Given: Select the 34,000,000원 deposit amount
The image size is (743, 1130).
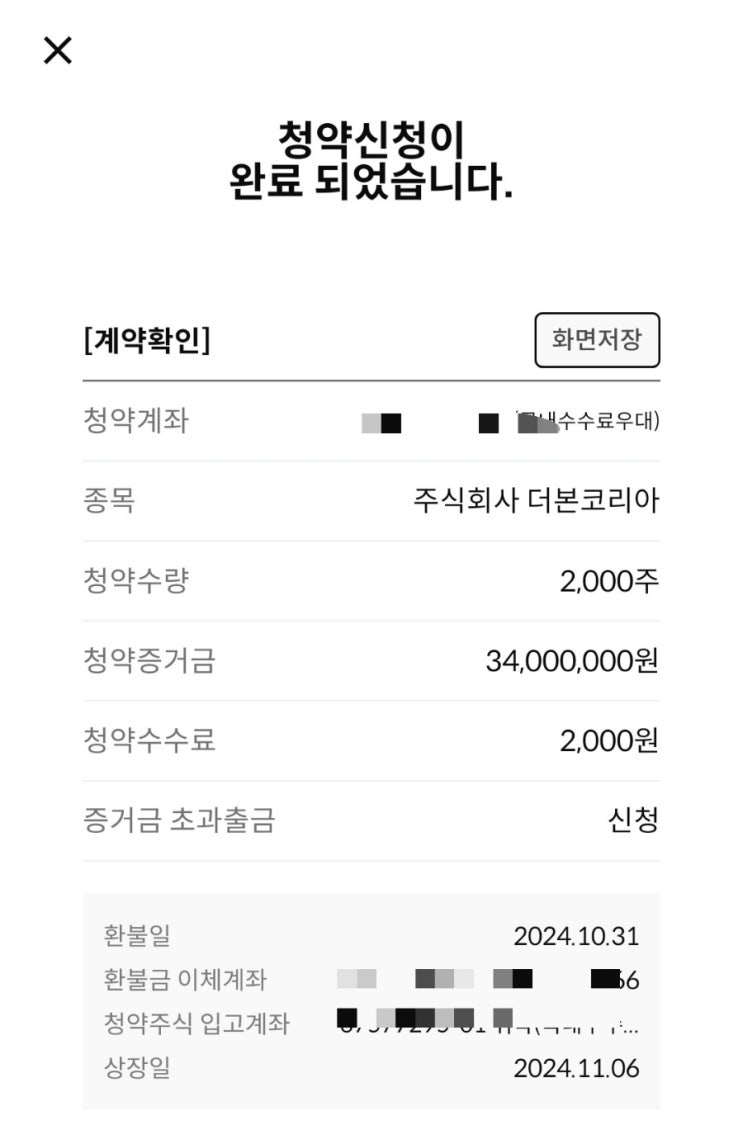Looking at the screenshot, I should pyautogui.click(x=571, y=660).
